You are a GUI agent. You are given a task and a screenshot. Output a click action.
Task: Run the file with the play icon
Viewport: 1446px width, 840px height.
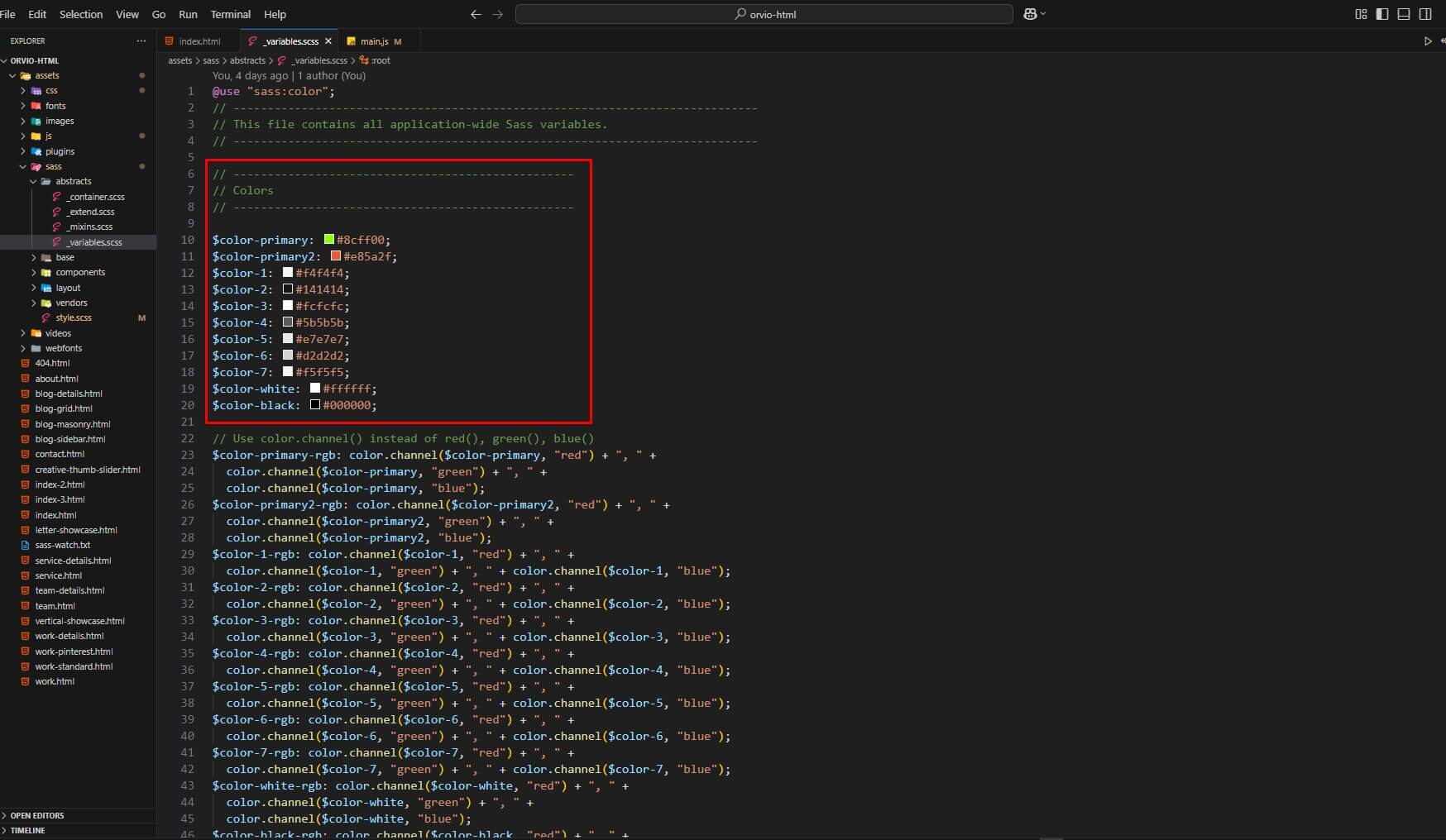1428,41
